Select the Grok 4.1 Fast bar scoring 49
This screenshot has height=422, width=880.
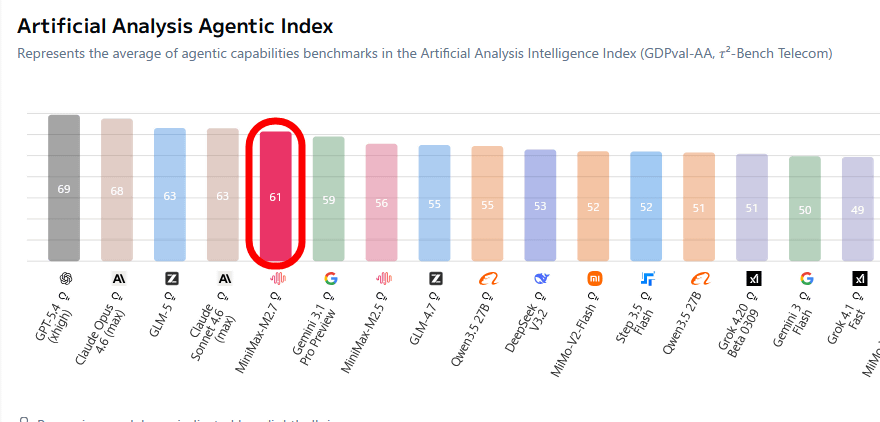858,210
